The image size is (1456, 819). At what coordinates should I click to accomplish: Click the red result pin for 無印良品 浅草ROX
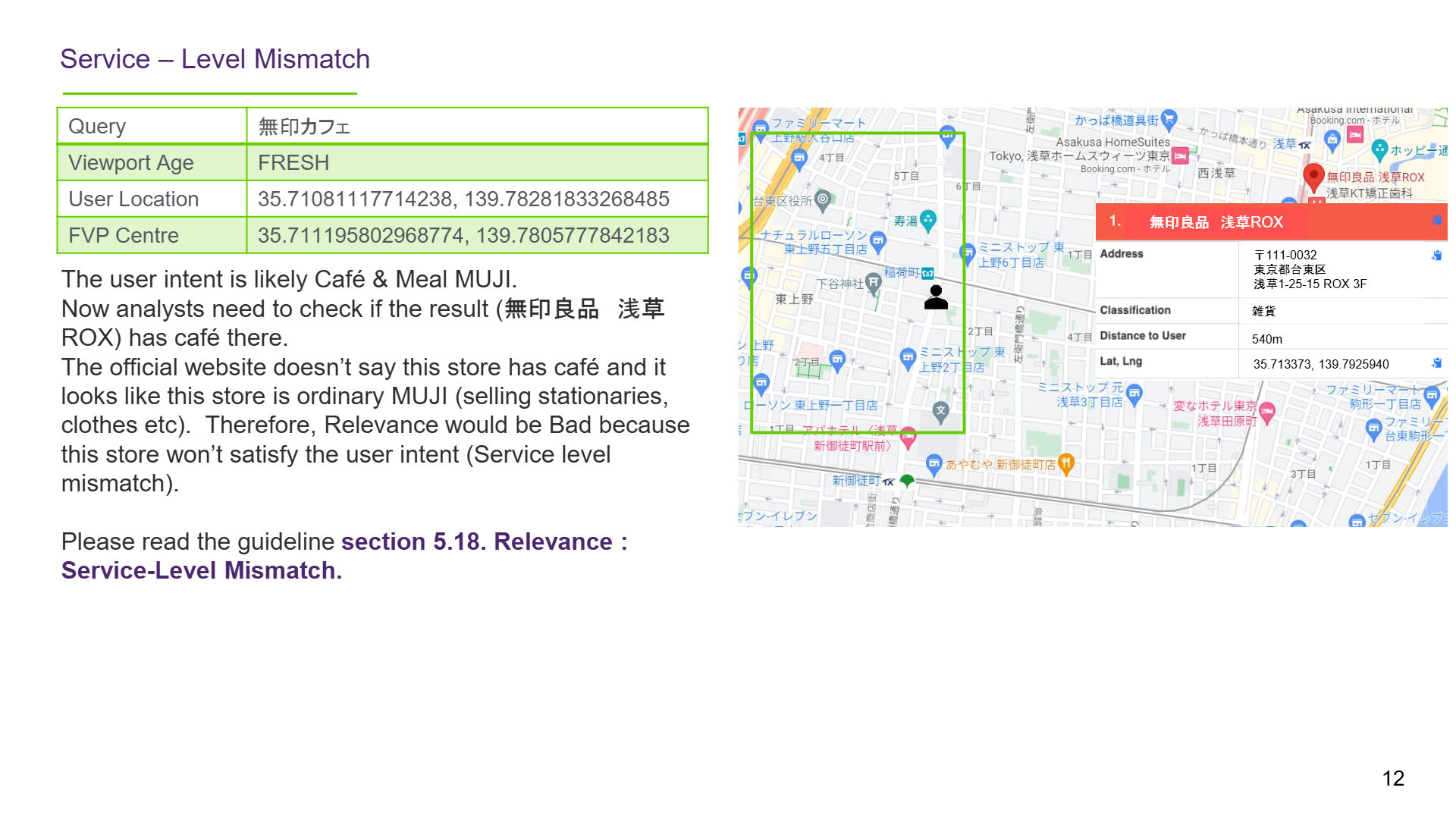coord(1313,177)
